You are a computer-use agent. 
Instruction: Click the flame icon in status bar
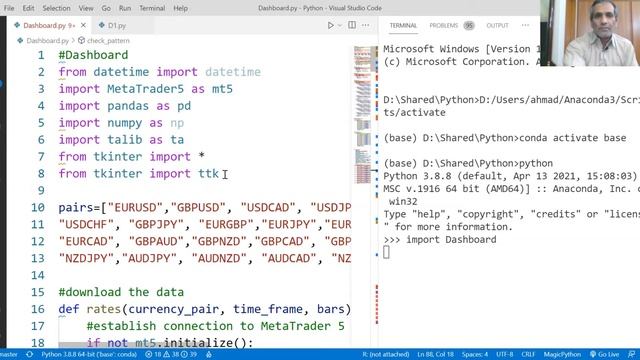[x=209, y=354]
